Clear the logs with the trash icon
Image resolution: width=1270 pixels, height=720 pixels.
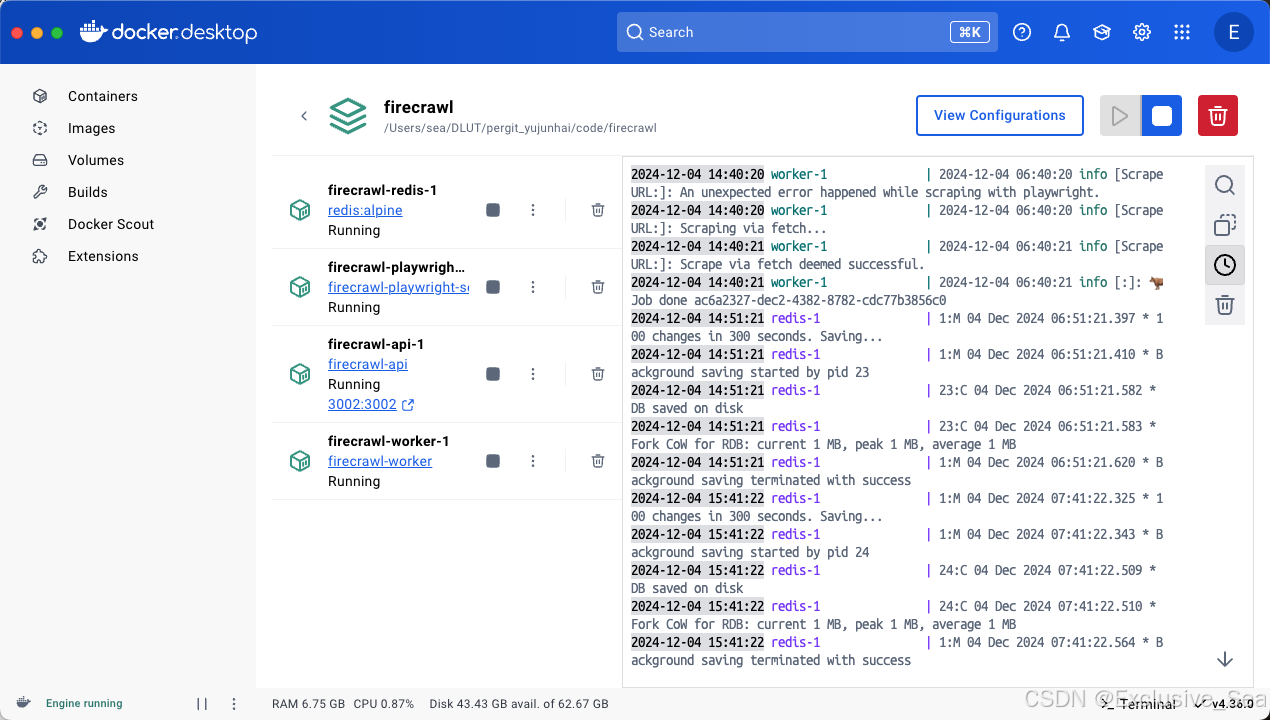1225,305
